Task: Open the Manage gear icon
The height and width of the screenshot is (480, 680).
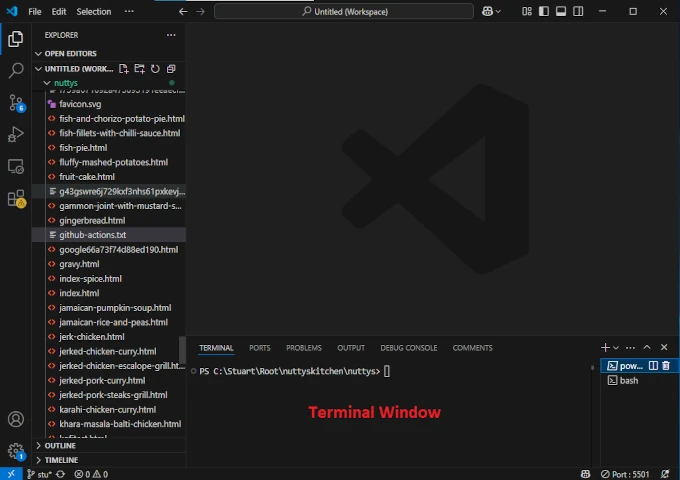Action: tap(16, 451)
